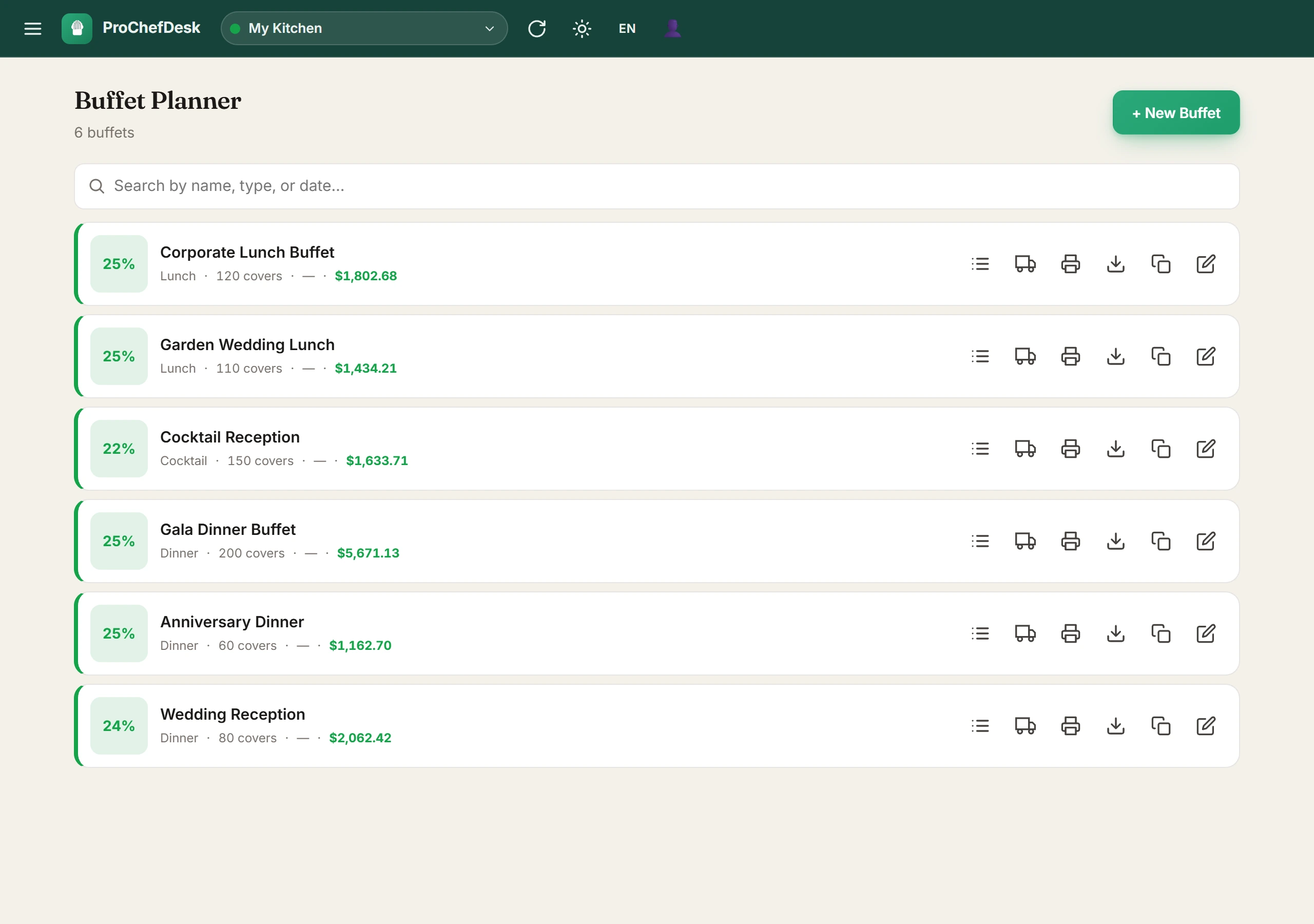Viewport: 1314px width, 924px height.
Task: Switch language via EN button
Action: pos(627,28)
